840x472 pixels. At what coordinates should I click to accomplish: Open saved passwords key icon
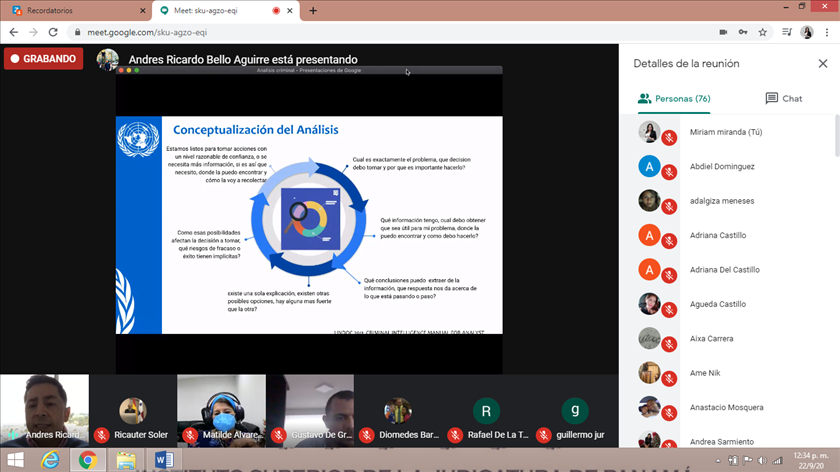point(743,32)
